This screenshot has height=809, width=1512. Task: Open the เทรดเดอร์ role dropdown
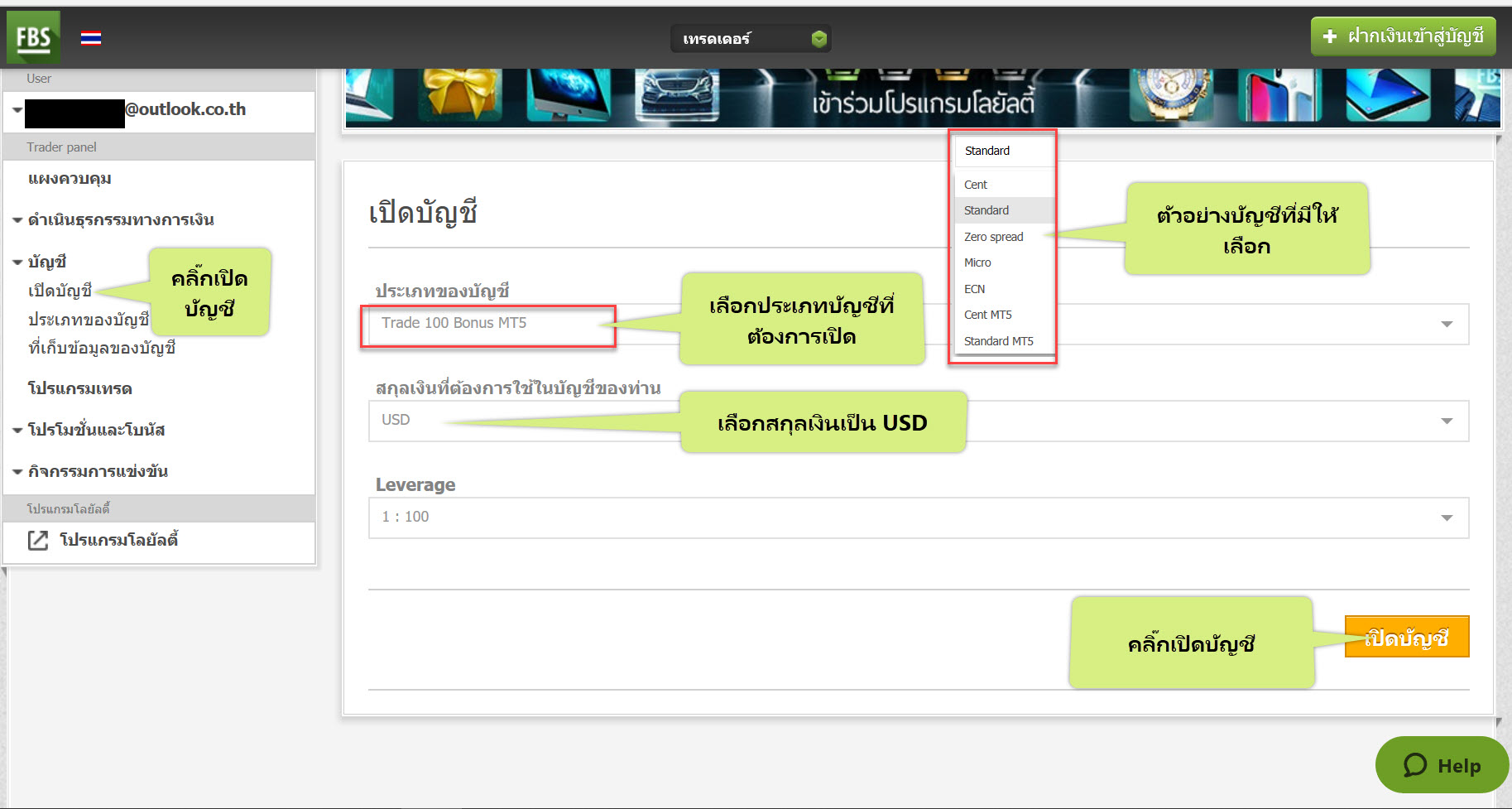[x=751, y=39]
